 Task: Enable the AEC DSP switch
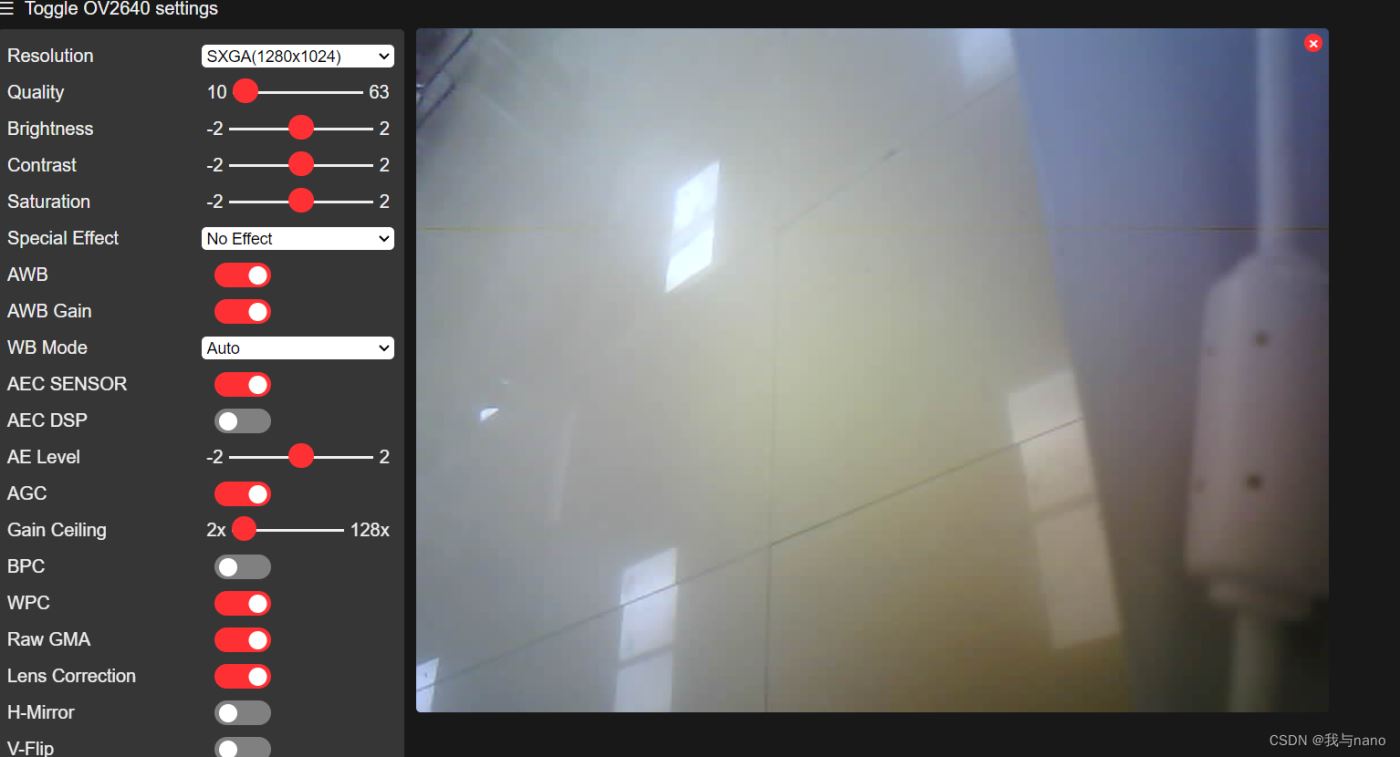tap(242, 421)
